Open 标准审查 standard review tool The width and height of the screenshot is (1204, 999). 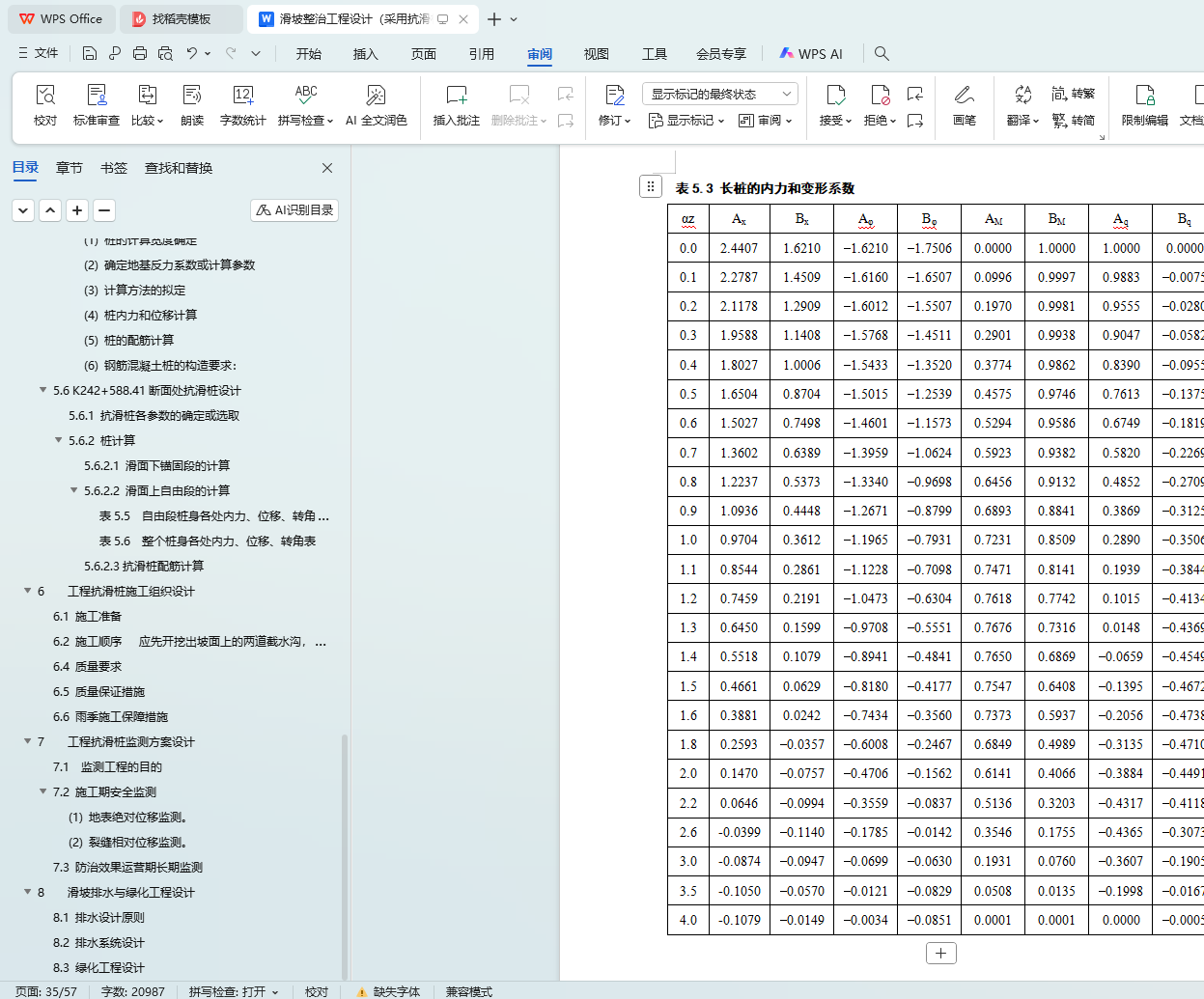pos(97,104)
